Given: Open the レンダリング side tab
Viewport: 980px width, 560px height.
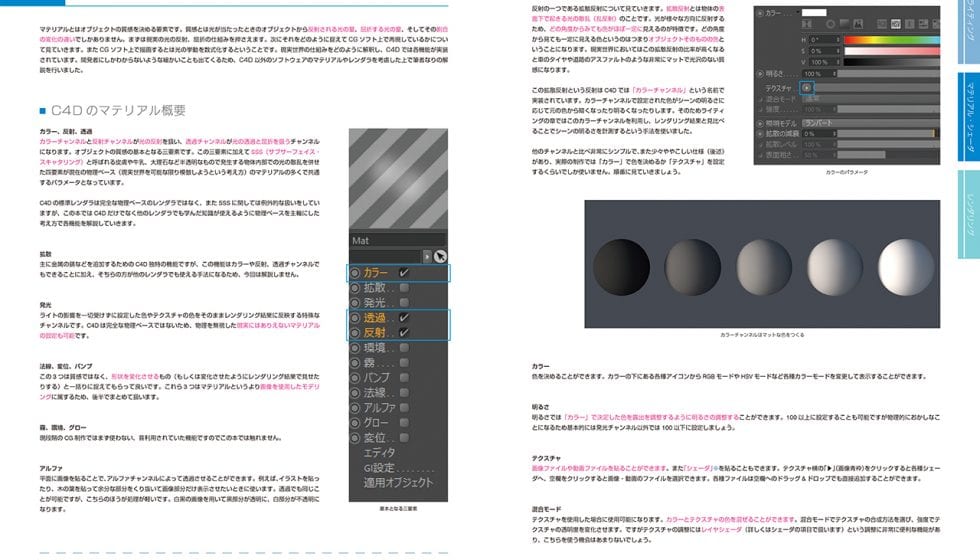Looking at the screenshot, I should click(969, 214).
